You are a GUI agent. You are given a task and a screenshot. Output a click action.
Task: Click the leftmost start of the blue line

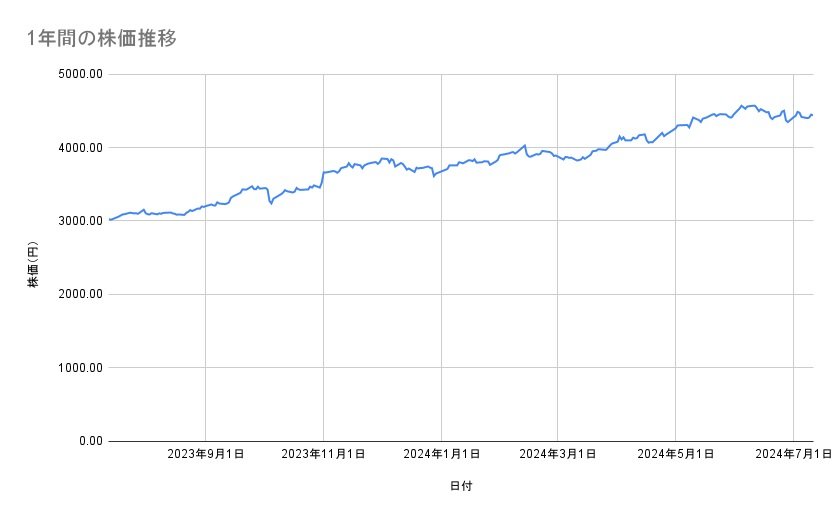click(x=109, y=219)
